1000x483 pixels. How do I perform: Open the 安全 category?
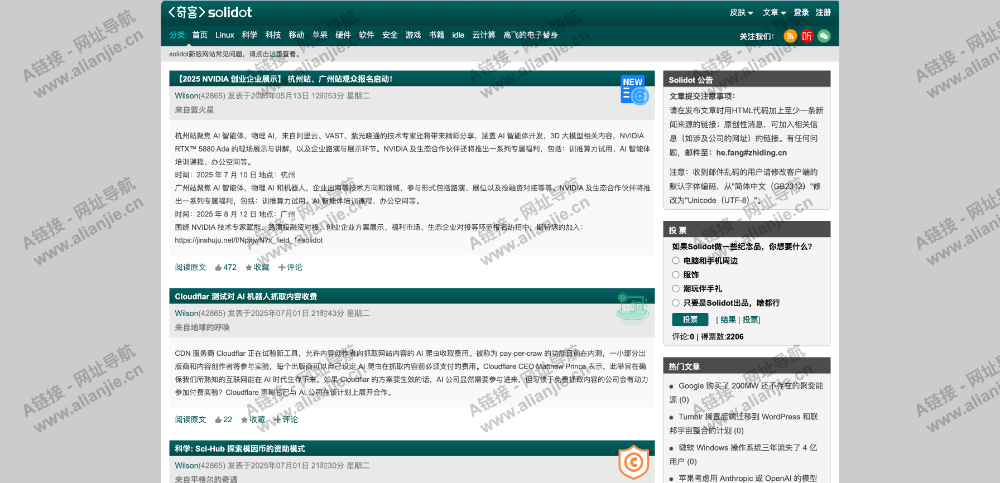pos(390,35)
